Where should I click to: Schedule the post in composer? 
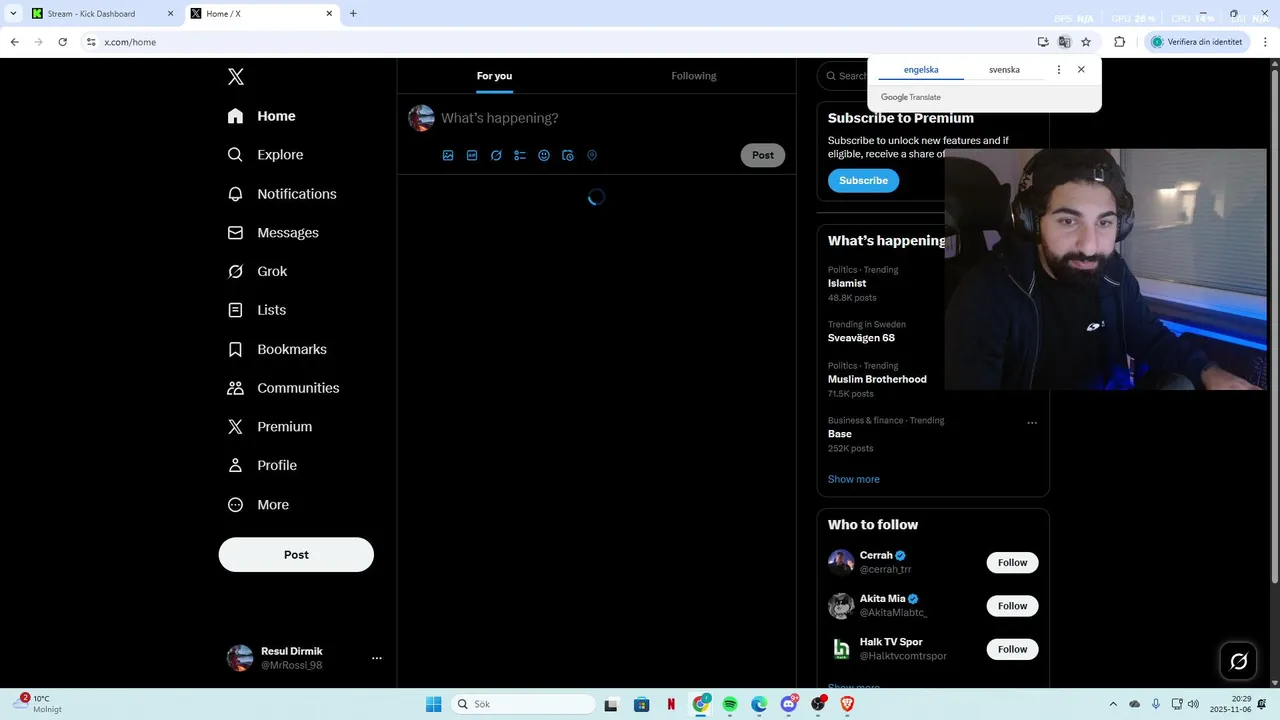[x=568, y=155]
